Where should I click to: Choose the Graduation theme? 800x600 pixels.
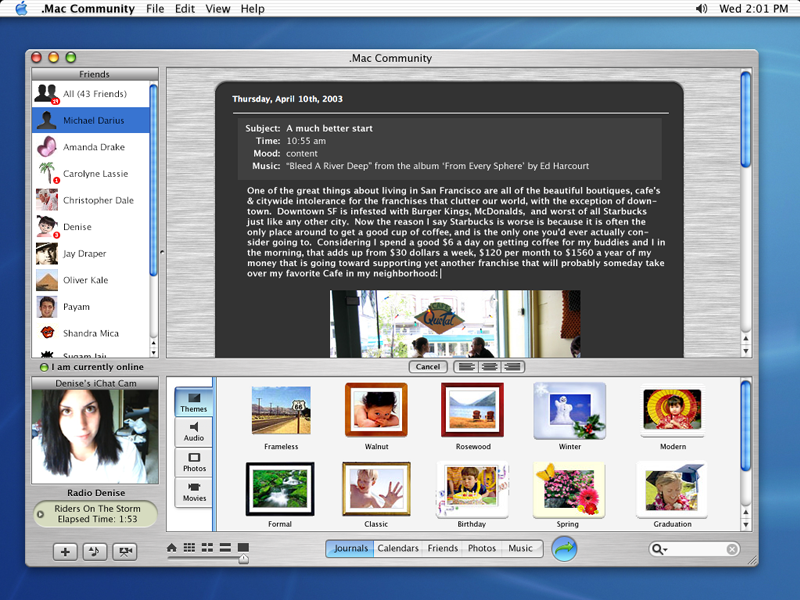click(672, 489)
